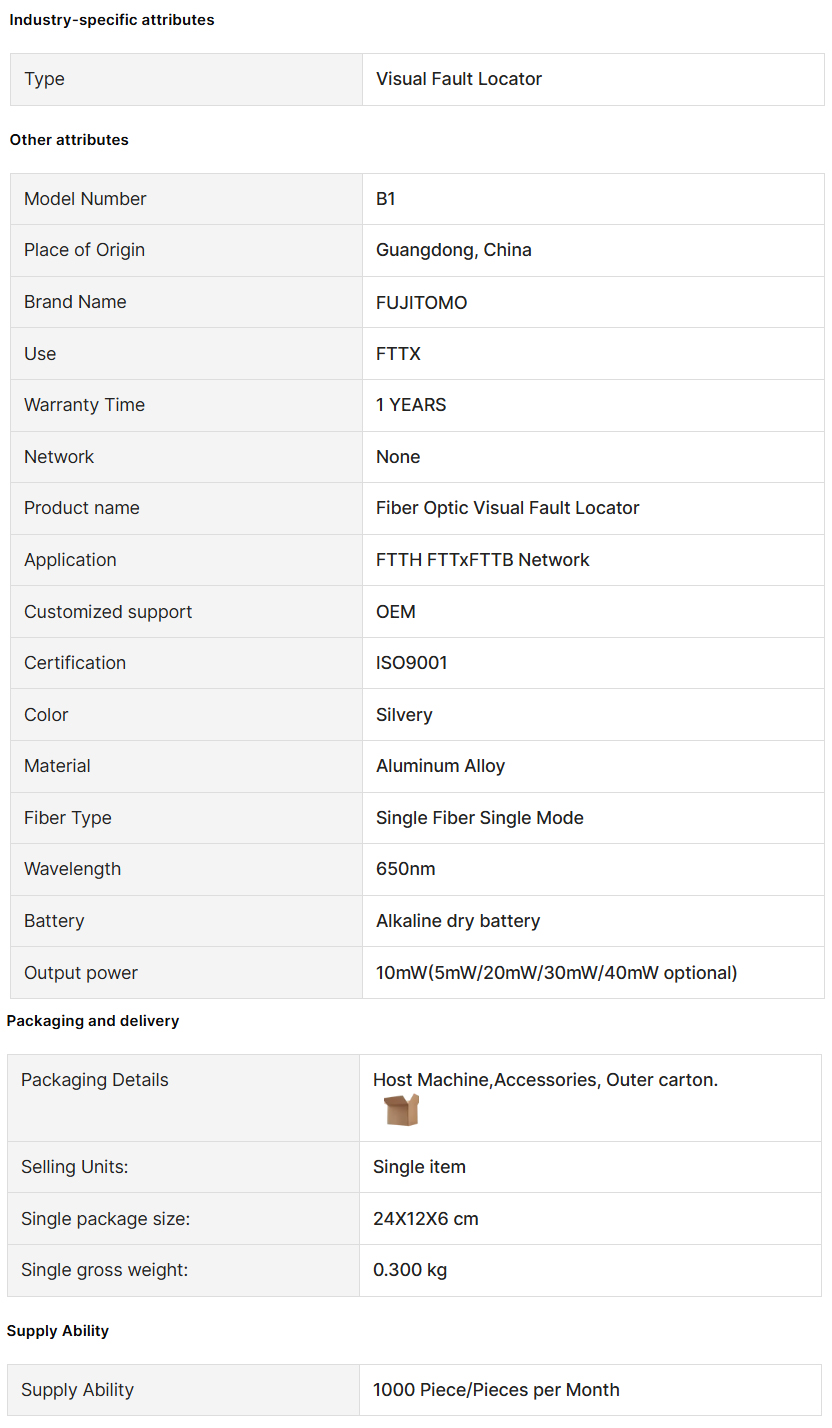Click the cardboard box packaging icon
The height and width of the screenshot is (1428, 832).
click(x=401, y=1109)
